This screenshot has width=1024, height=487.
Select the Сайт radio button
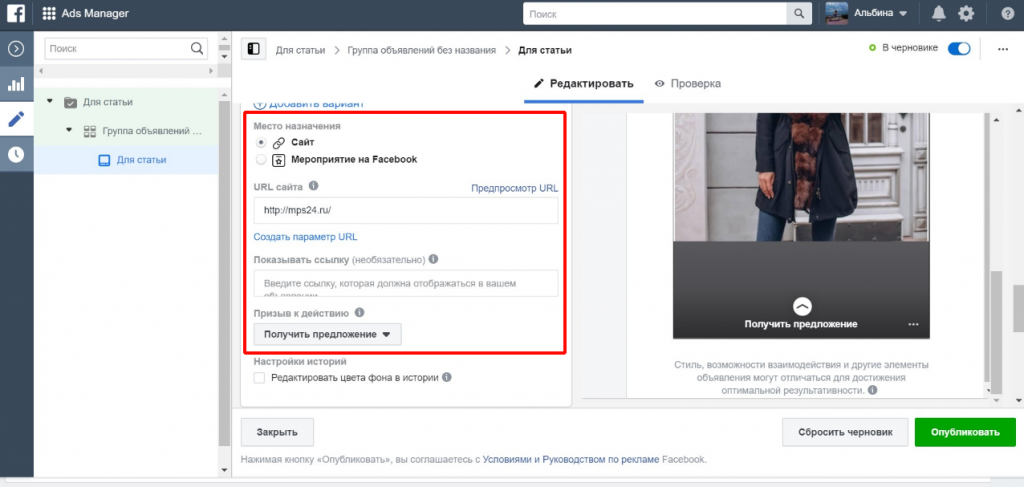(262, 143)
